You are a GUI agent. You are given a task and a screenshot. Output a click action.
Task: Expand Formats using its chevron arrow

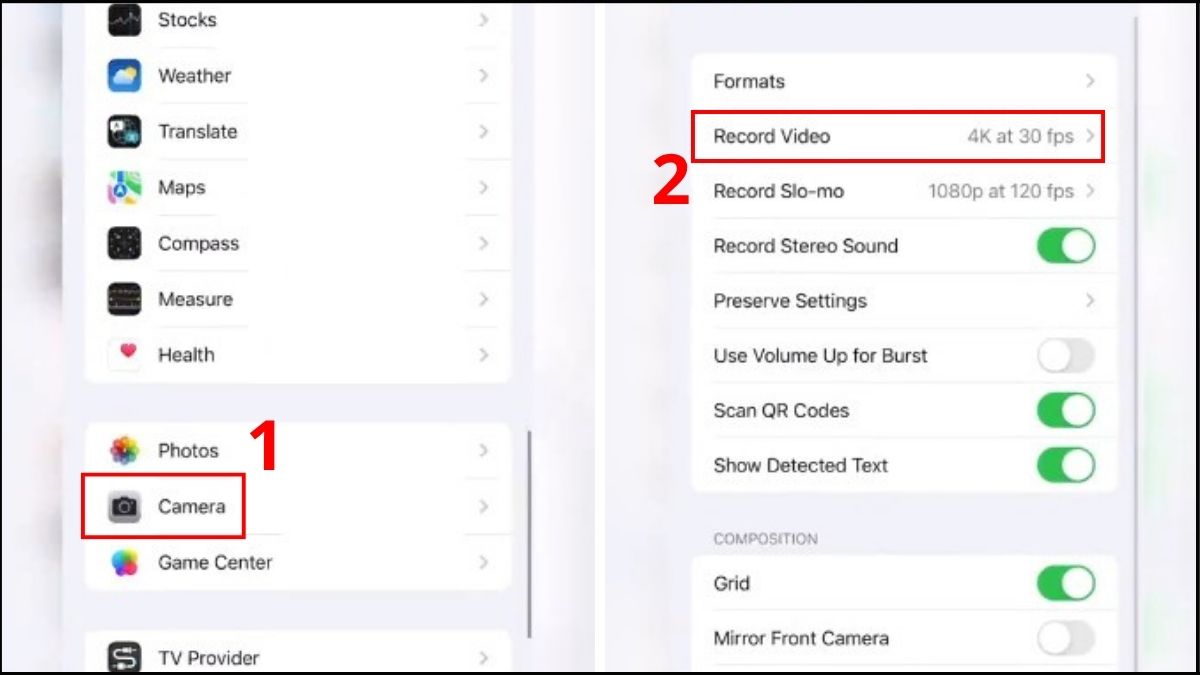coord(1090,82)
